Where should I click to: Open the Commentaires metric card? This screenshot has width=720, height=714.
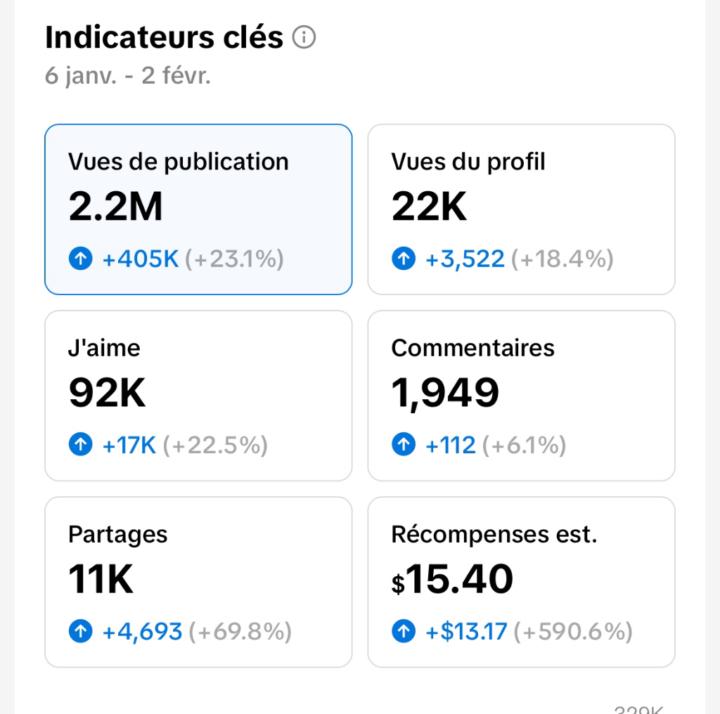(x=521, y=395)
